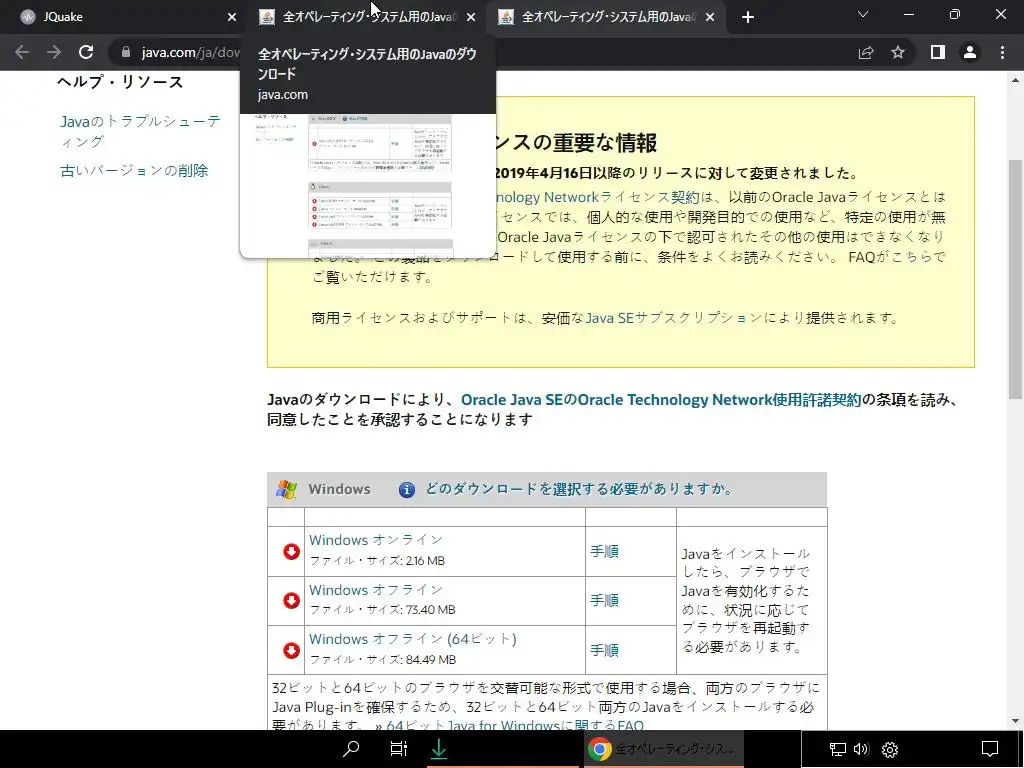Download the 32-bit Windows オフライン link
This screenshot has height=768, width=1024.
click(376, 590)
